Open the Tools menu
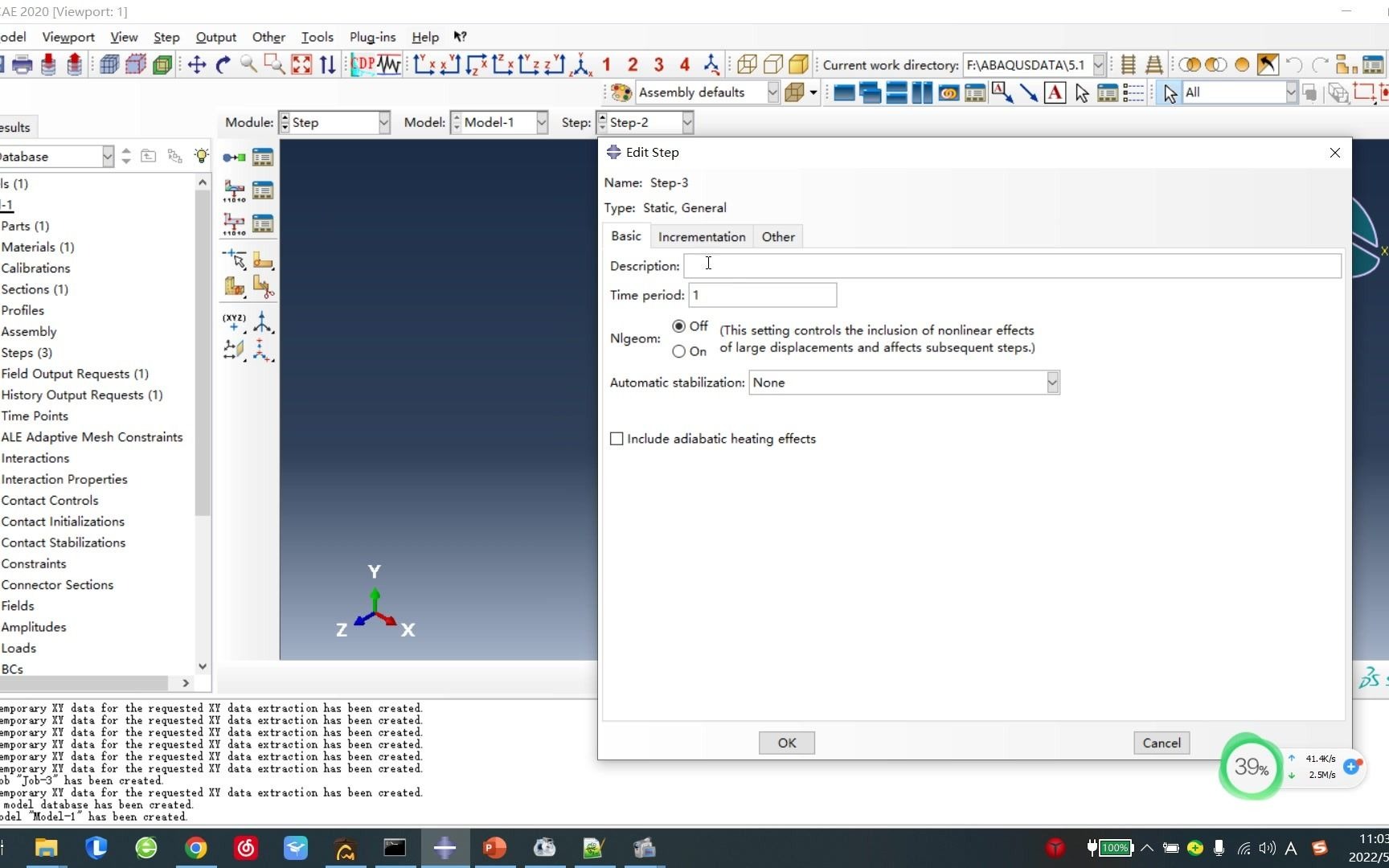The width and height of the screenshot is (1389, 868). coord(317,37)
